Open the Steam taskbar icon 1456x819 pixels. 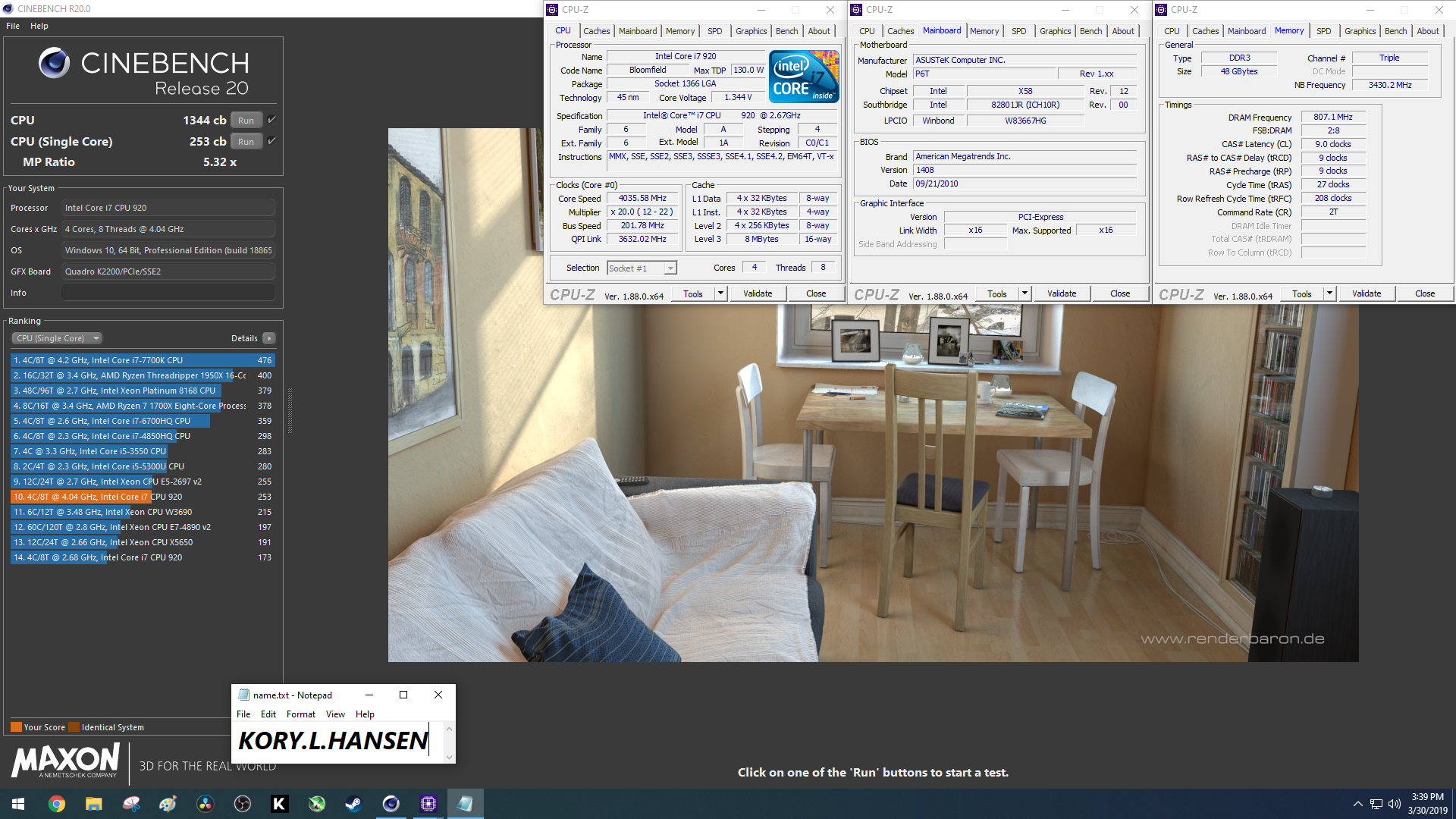pyautogui.click(x=354, y=804)
